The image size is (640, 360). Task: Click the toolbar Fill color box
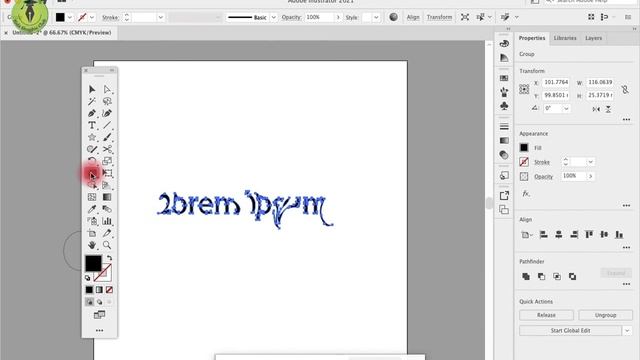93,263
